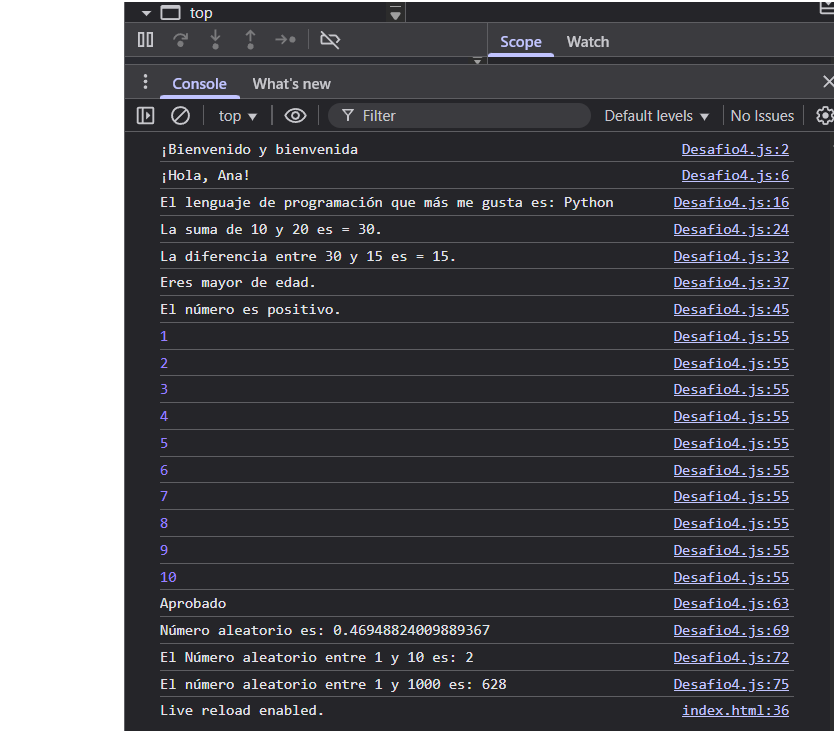Switch to the Watch tab
Viewport: 836px width, 733px height.
point(588,42)
